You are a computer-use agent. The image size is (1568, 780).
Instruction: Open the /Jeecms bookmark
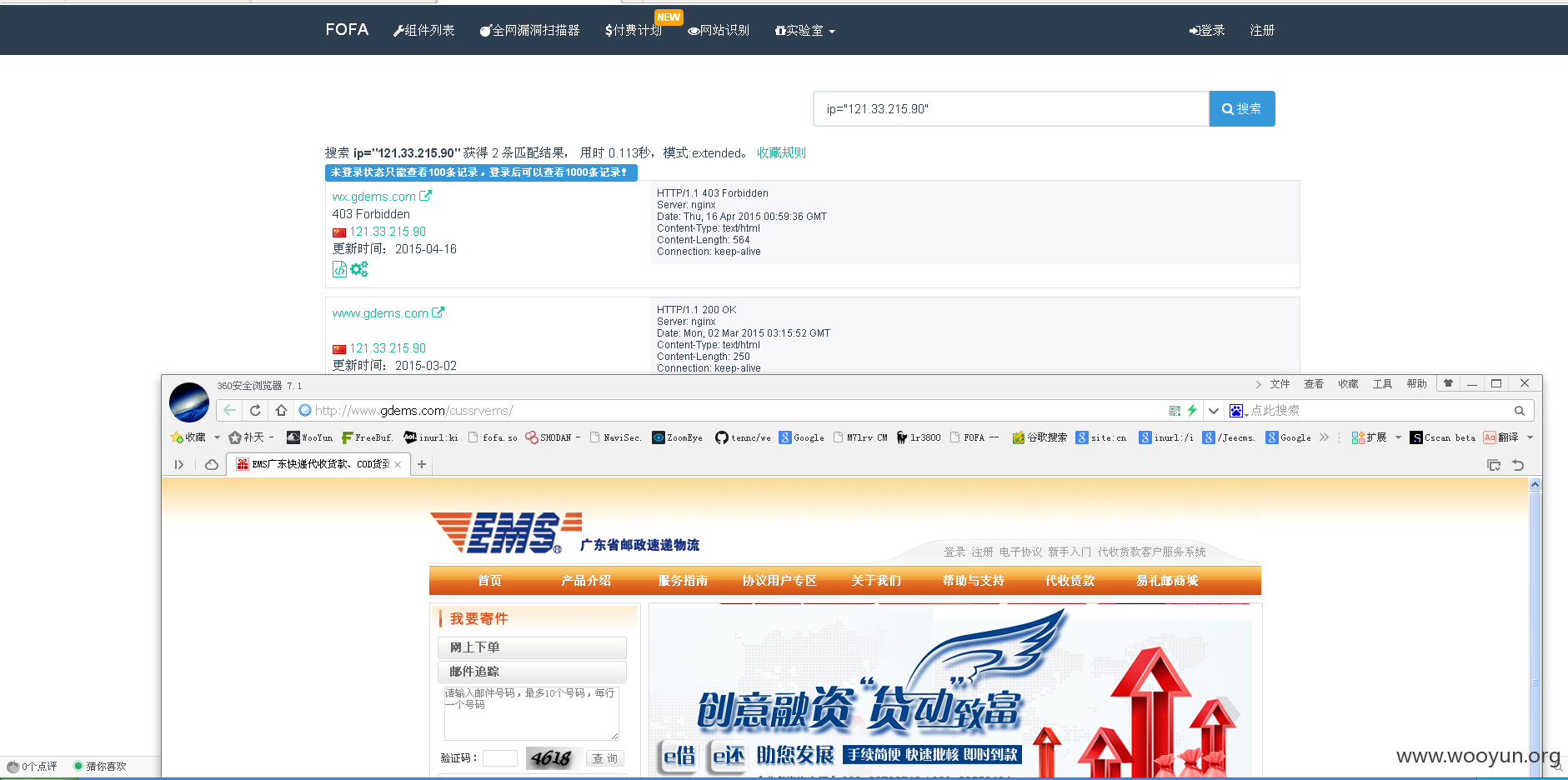(1229, 437)
